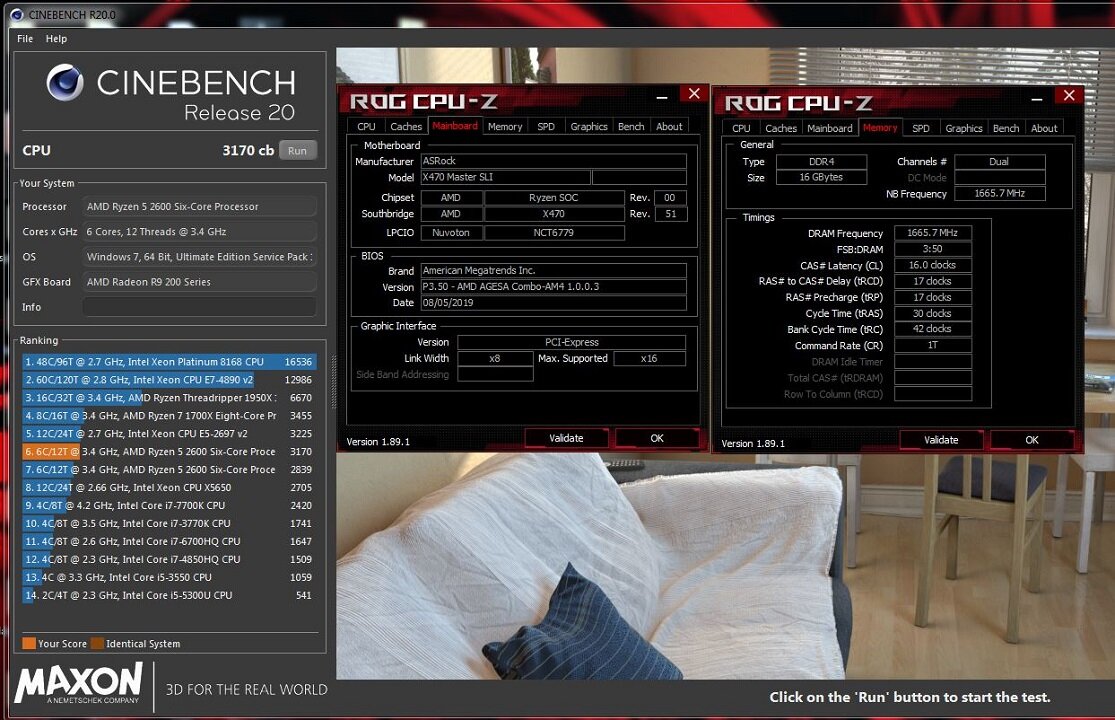
Task: Click the CAS# Latency value 16.0 clocks
Action: tap(932, 265)
